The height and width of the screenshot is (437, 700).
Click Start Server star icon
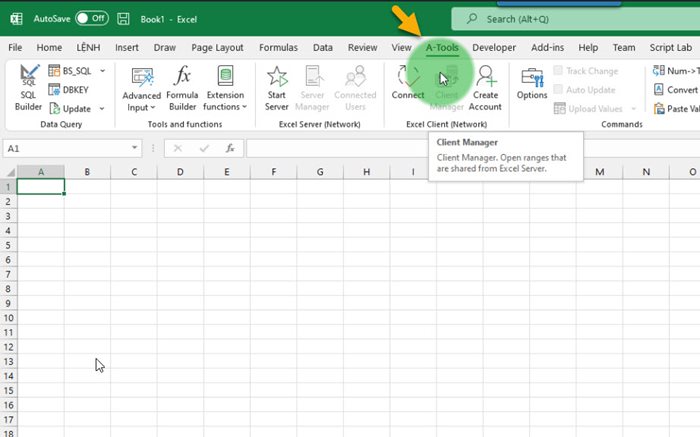pos(277,76)
